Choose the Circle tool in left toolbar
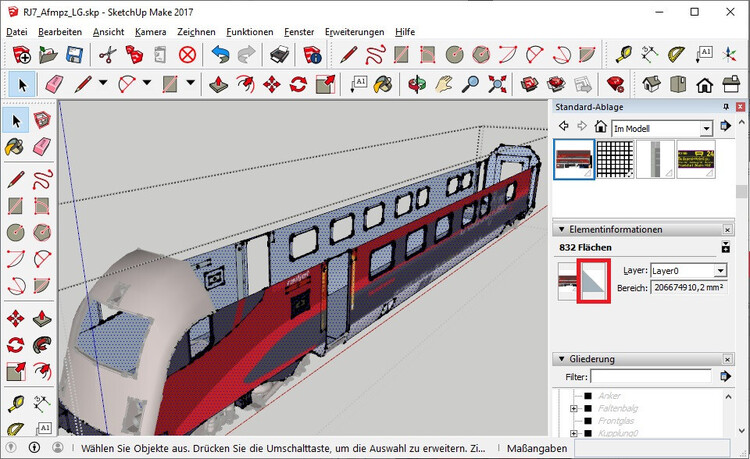The width and height of the screenshot is (750, 459). click(15, 232)
